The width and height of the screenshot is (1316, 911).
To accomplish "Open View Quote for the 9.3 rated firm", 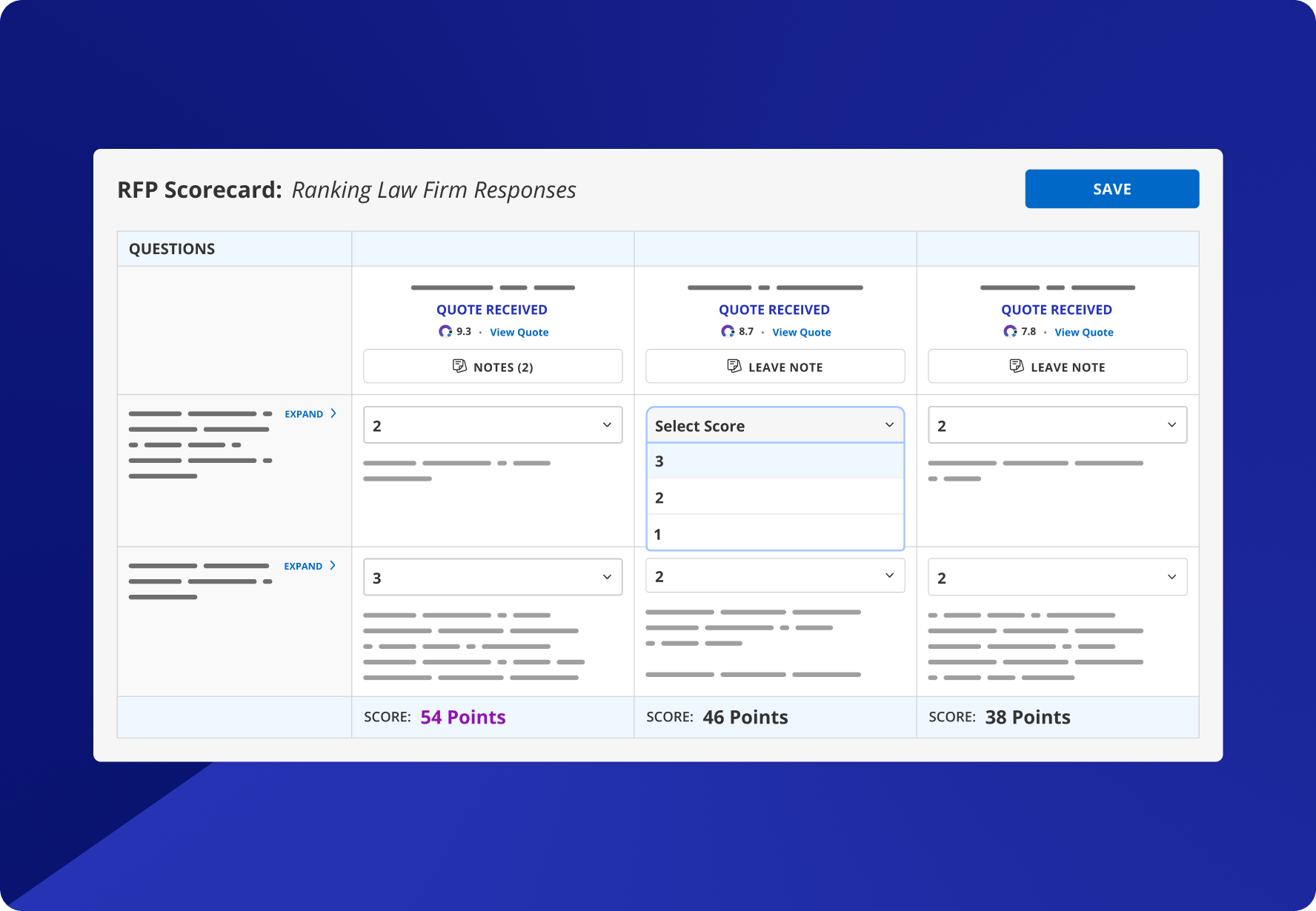I will tap(519, 332).
